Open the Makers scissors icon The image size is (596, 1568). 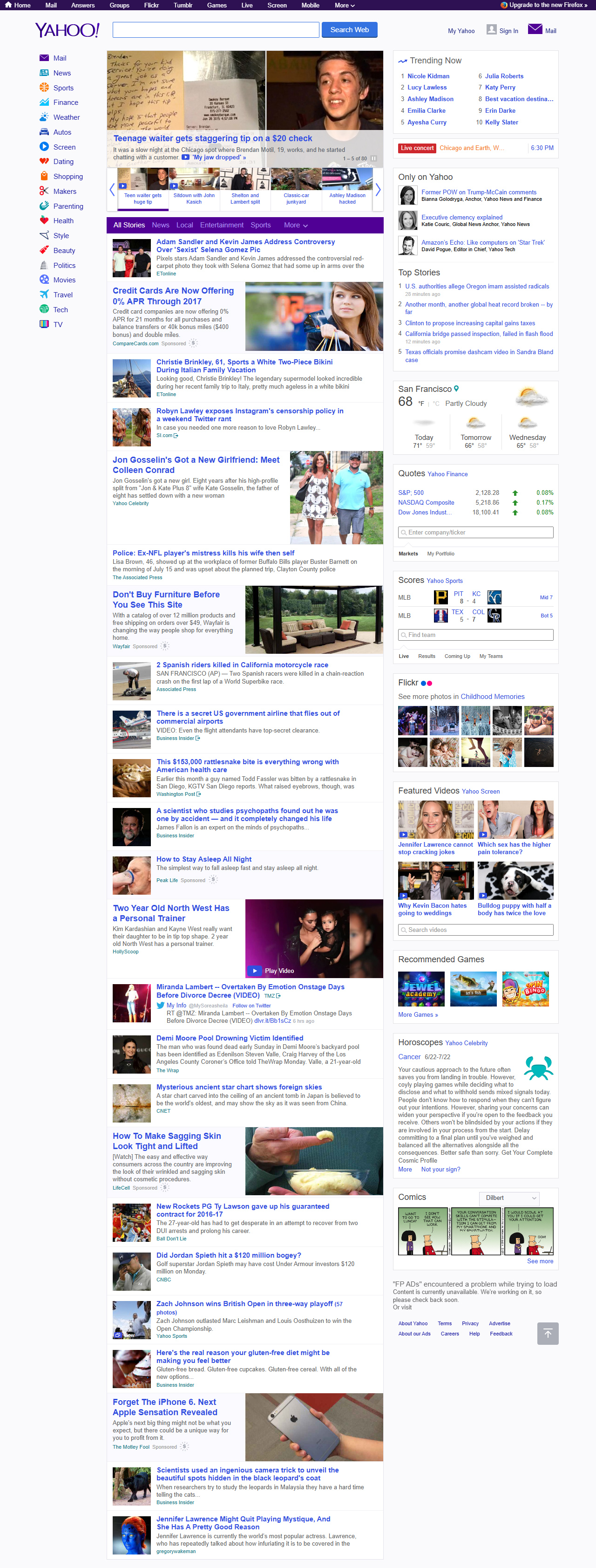44,191
